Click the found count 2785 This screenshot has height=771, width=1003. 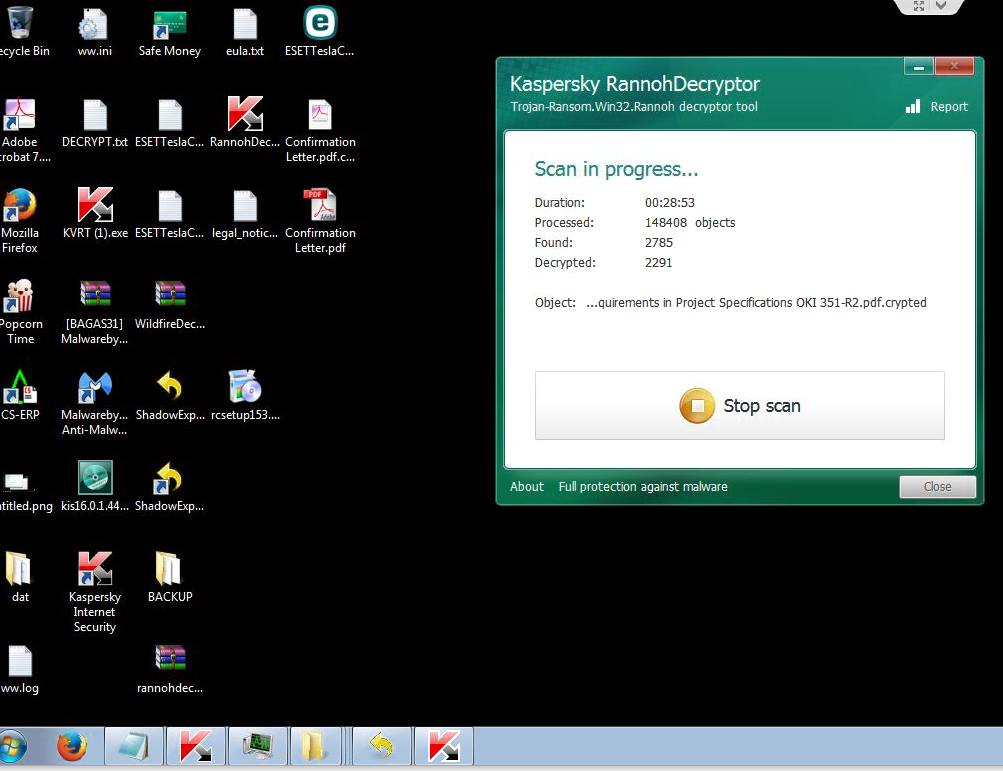658,242
